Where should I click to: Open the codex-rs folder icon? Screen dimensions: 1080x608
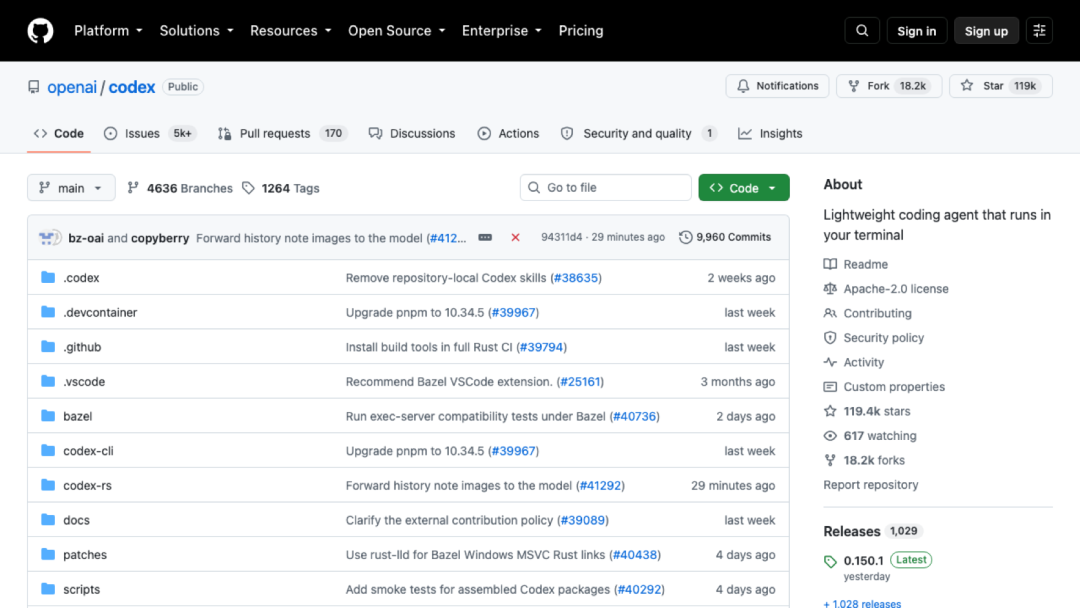(48, 485)
